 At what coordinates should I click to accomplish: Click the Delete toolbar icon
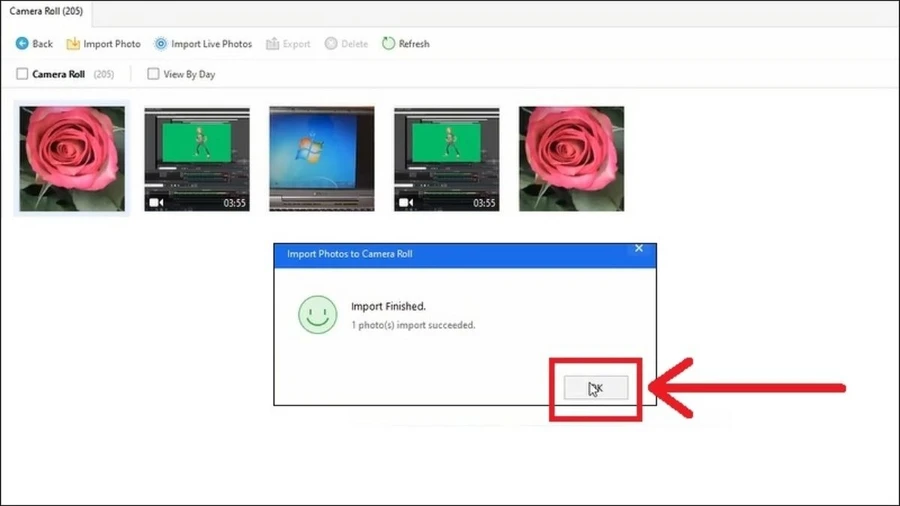[331, 44]
